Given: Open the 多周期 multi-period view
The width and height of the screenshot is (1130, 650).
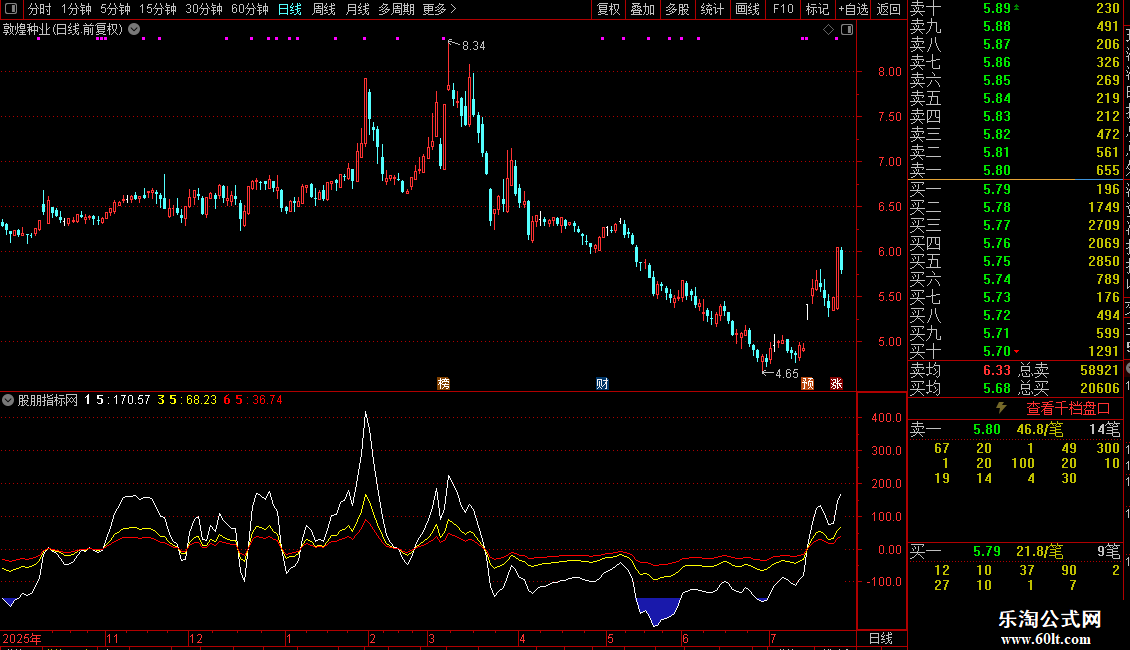Looking at the screenshot, I should click(x=396, y=9).
